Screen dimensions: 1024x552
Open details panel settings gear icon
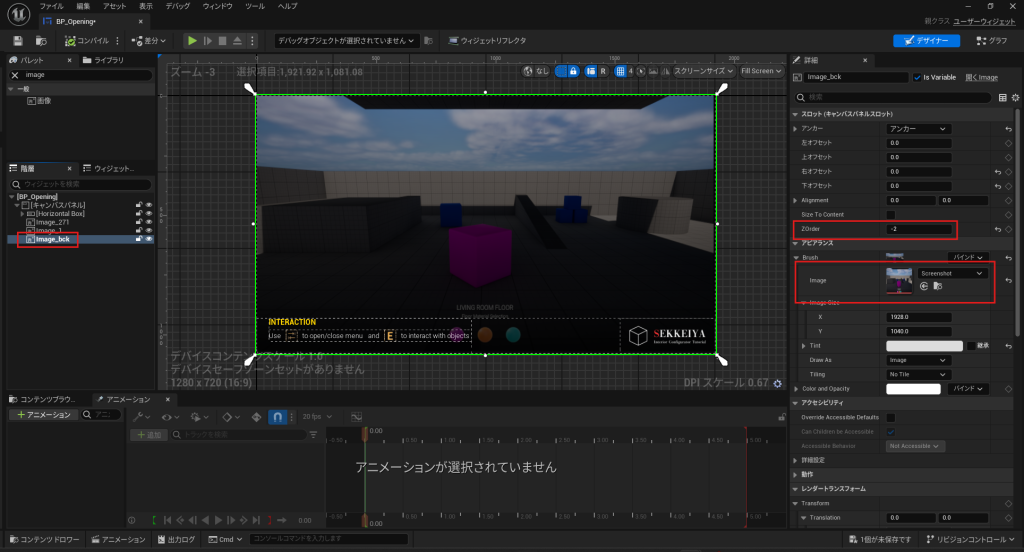point(1014,97)
